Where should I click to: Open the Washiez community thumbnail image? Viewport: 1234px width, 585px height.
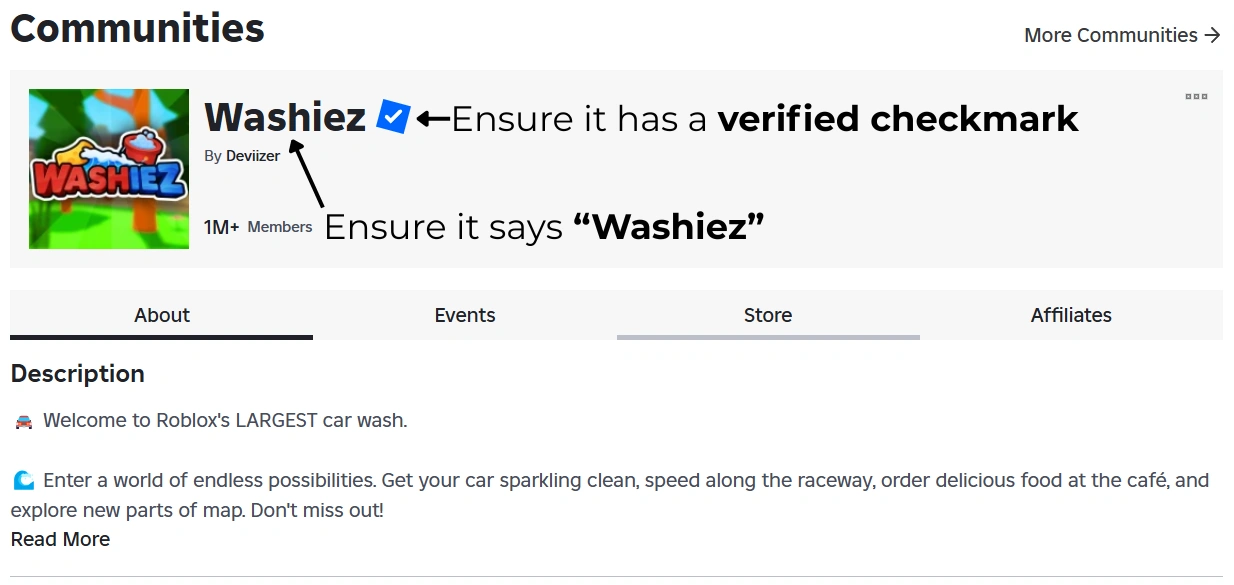pos(109,169)
